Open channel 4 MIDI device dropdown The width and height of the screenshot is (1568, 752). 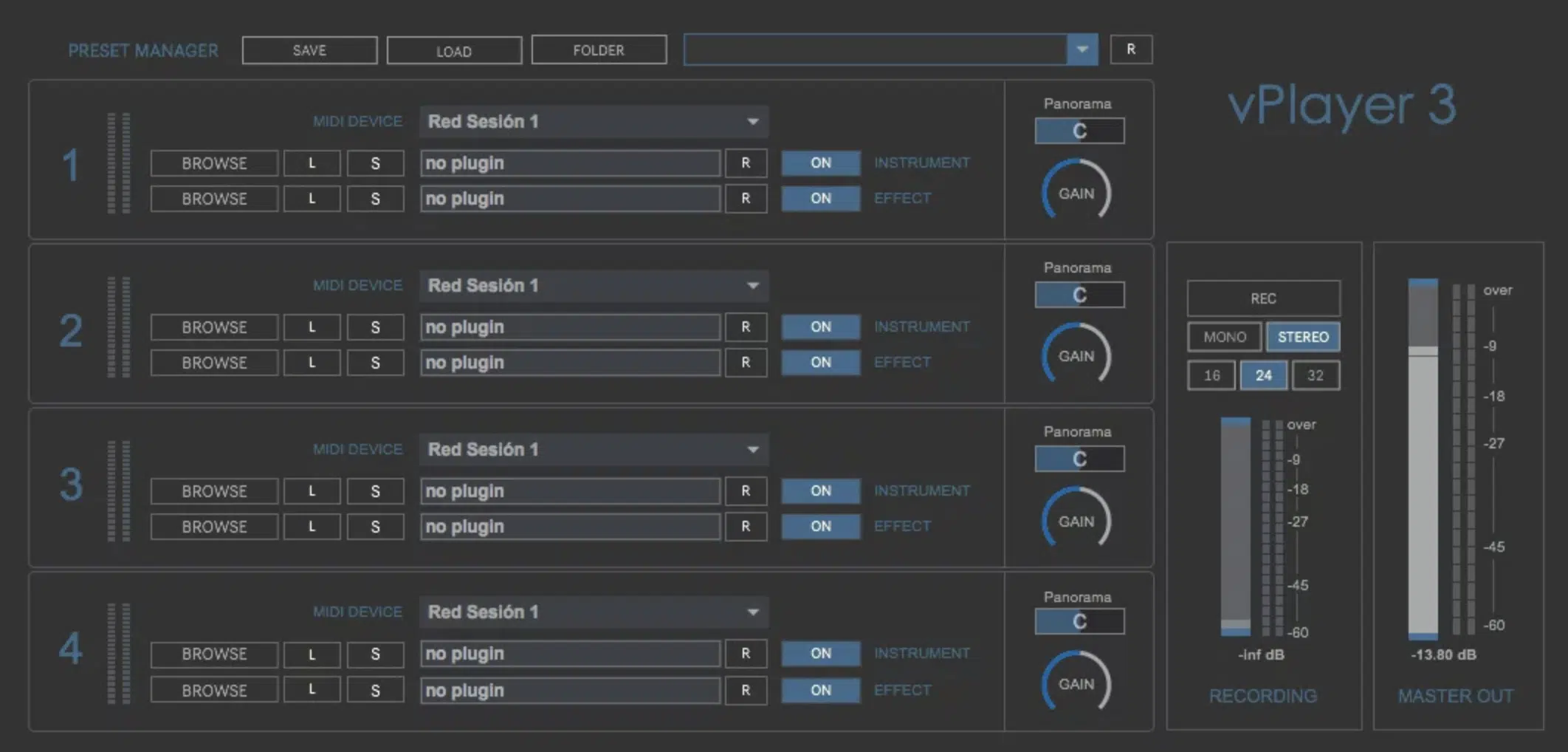pos(594,612)
